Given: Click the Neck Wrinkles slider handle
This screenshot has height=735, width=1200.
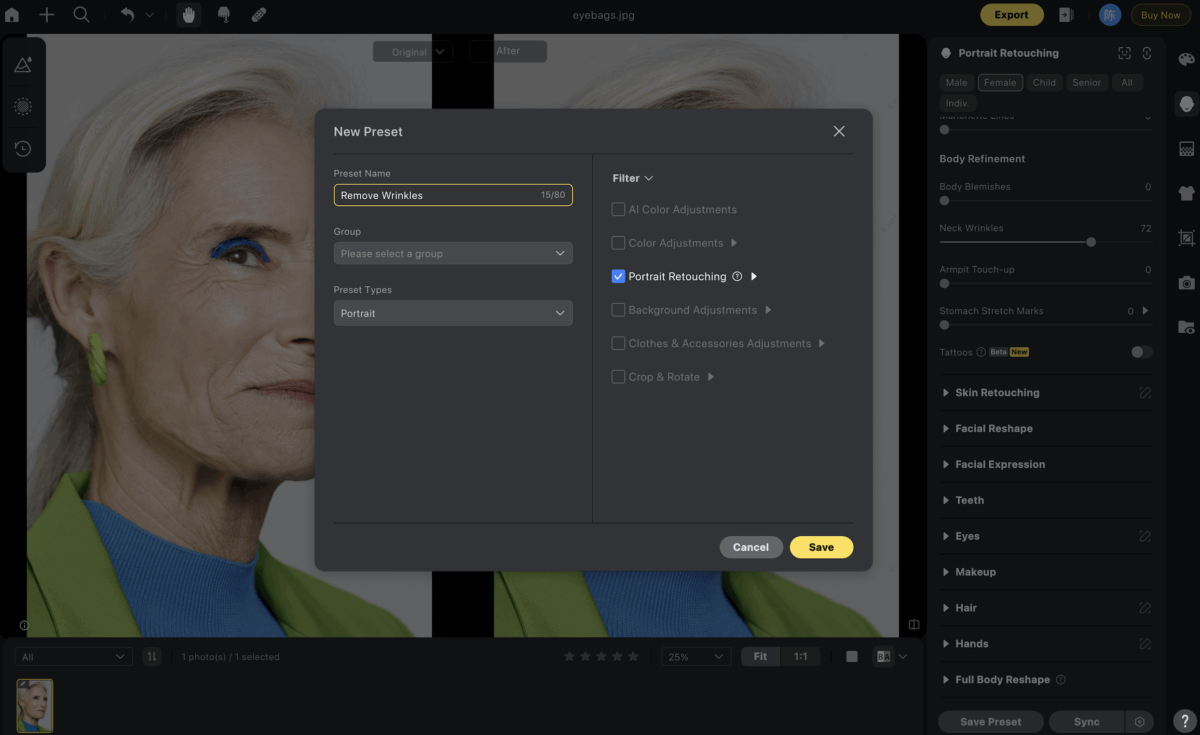Looking at the screenshot, I should coord(1091,242).
